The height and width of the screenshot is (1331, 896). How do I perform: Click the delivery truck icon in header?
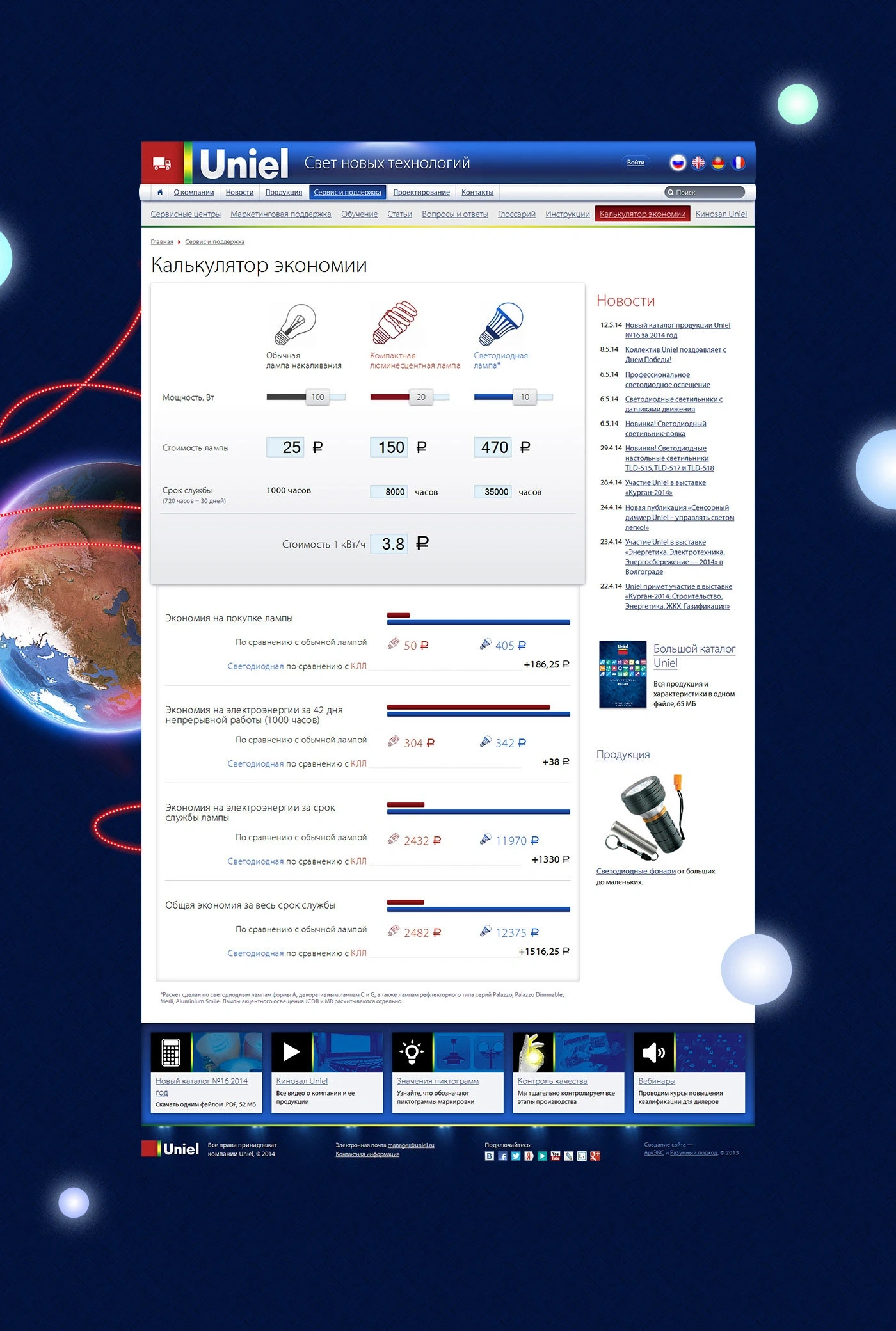162,164
